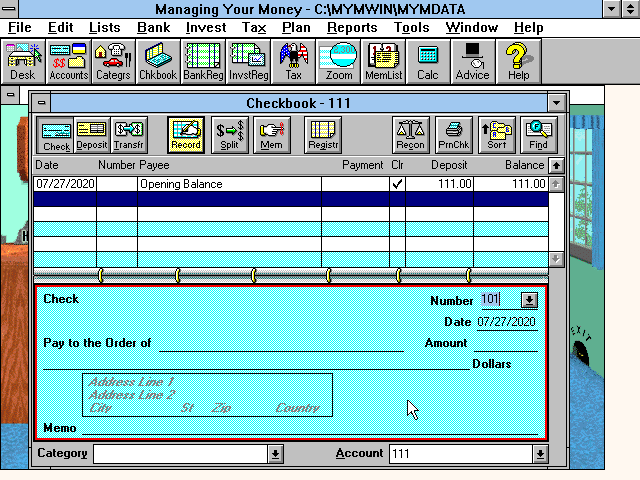Click the Memo field on check
This screenshot has width=640, height=480.
[310, 428]
